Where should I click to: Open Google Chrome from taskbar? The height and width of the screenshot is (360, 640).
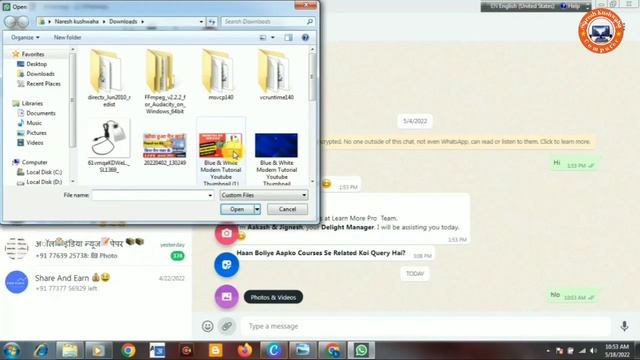point(128,351)
